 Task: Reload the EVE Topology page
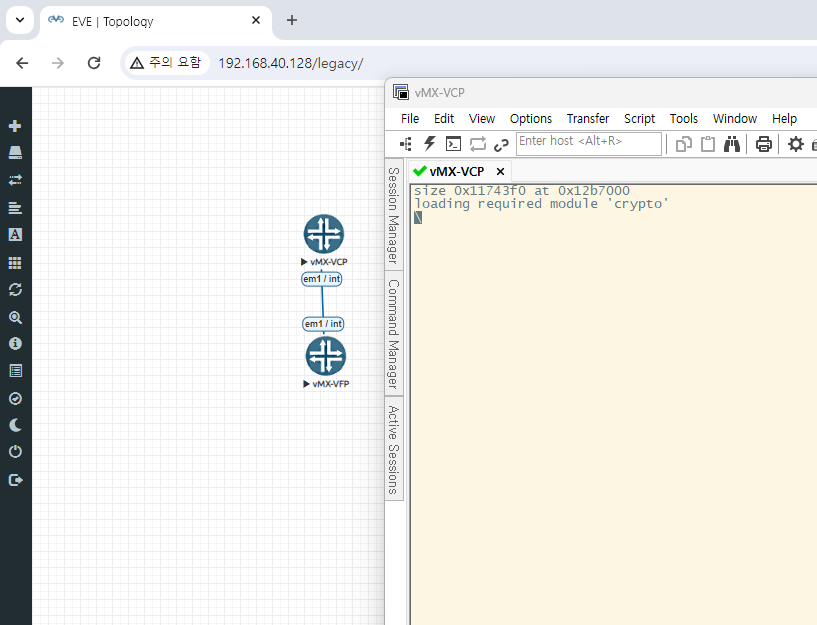[x=94, y=63]
